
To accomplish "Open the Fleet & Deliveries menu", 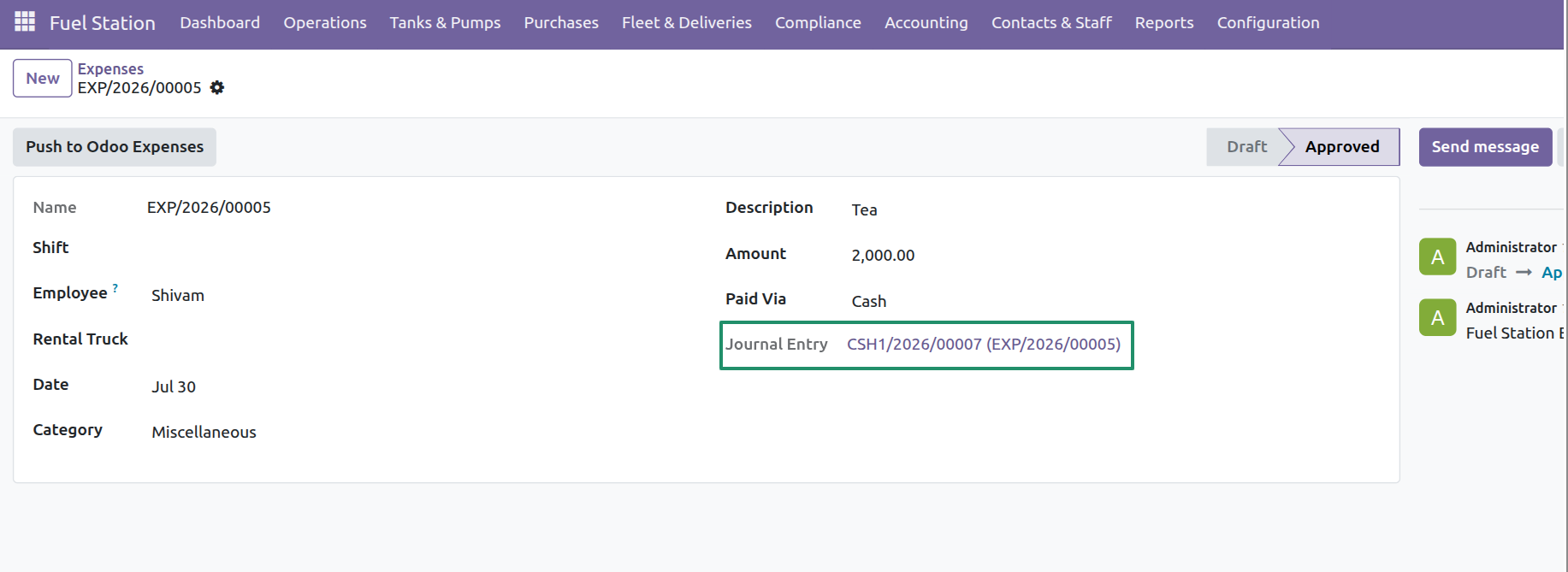I will tap(687, 23).
